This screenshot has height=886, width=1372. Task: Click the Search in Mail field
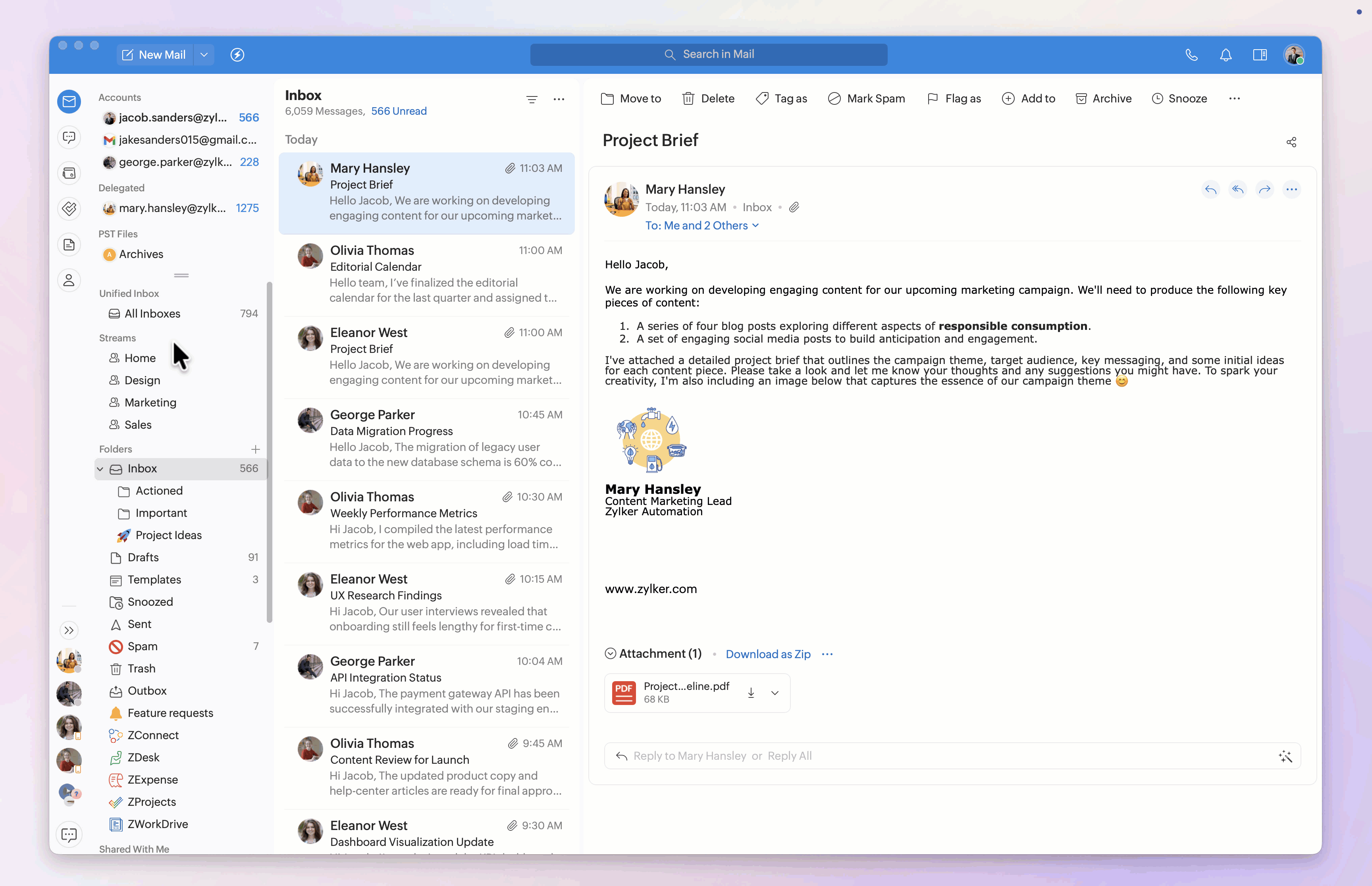click(x=708, y=54)
